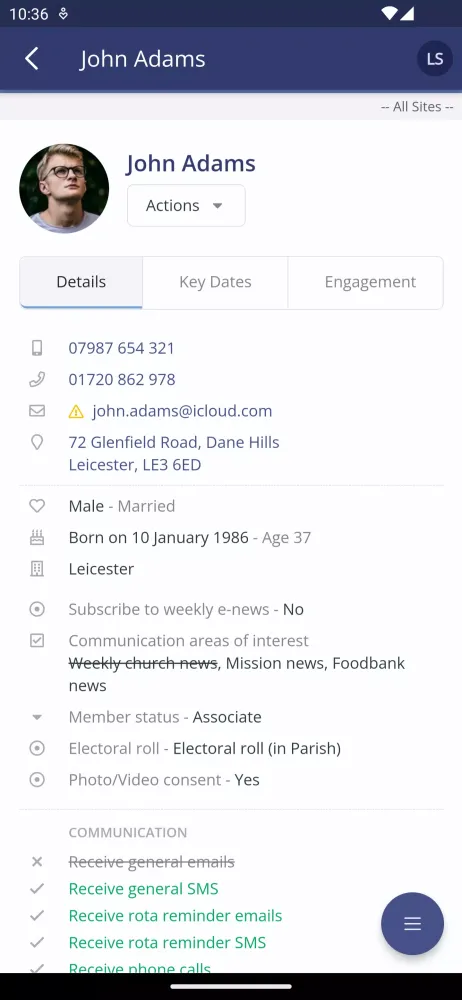The width and height of the screenshot is (462, 1000).
Task: Call mobile number 07987 654 321
Action: click(121, 348)
